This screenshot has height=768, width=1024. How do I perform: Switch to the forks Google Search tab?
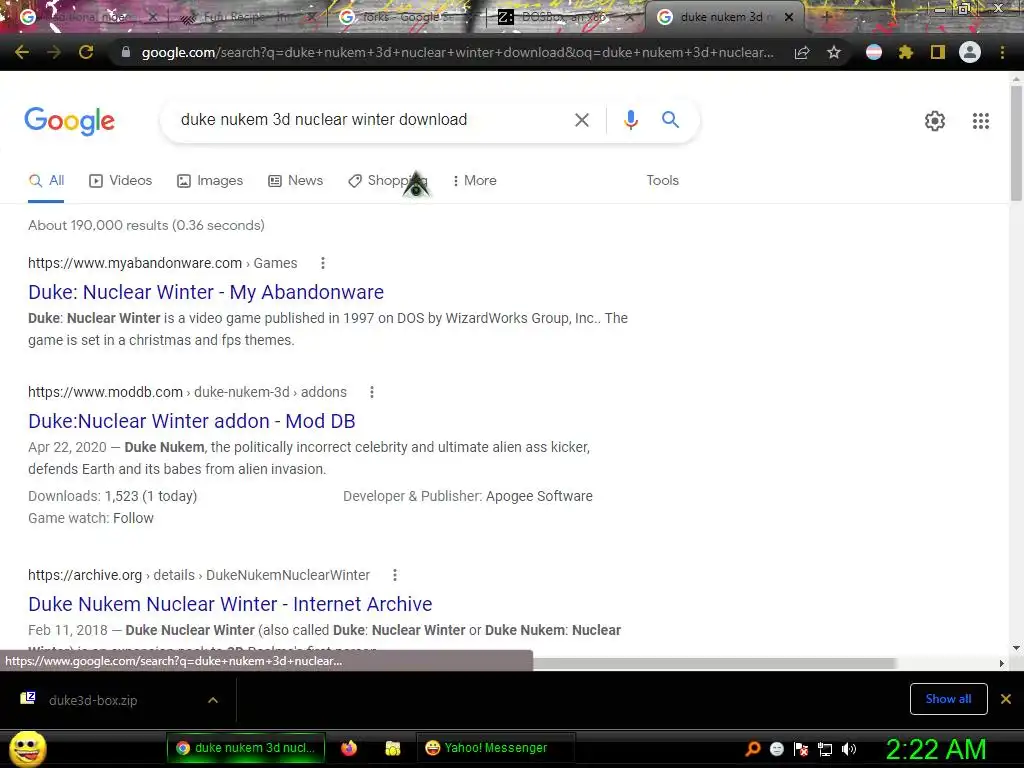tap(405, 18)
